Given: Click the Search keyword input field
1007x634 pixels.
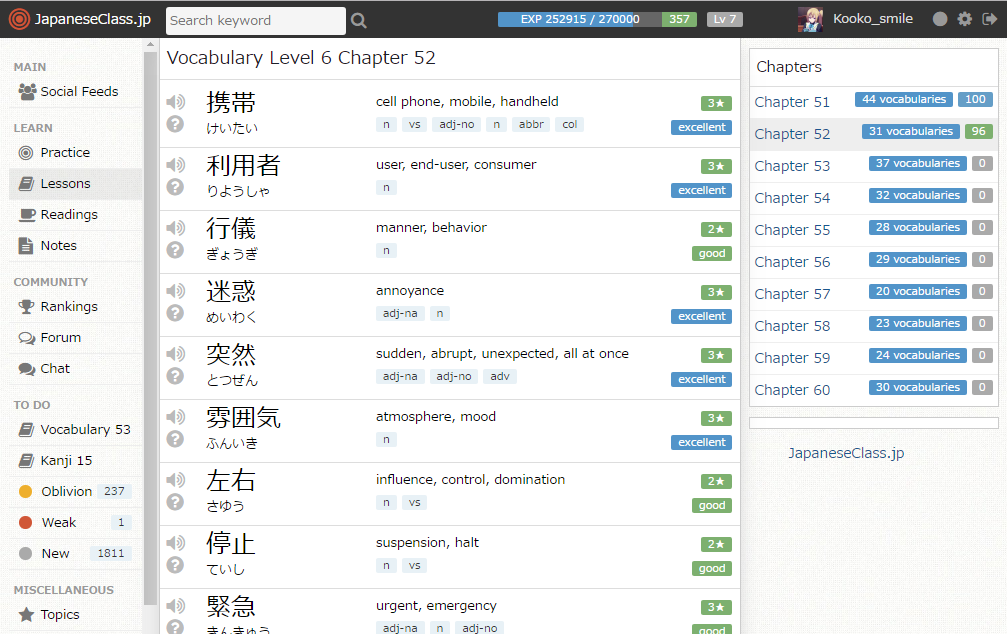Looking at the screenshot, I should coord(255,20).
